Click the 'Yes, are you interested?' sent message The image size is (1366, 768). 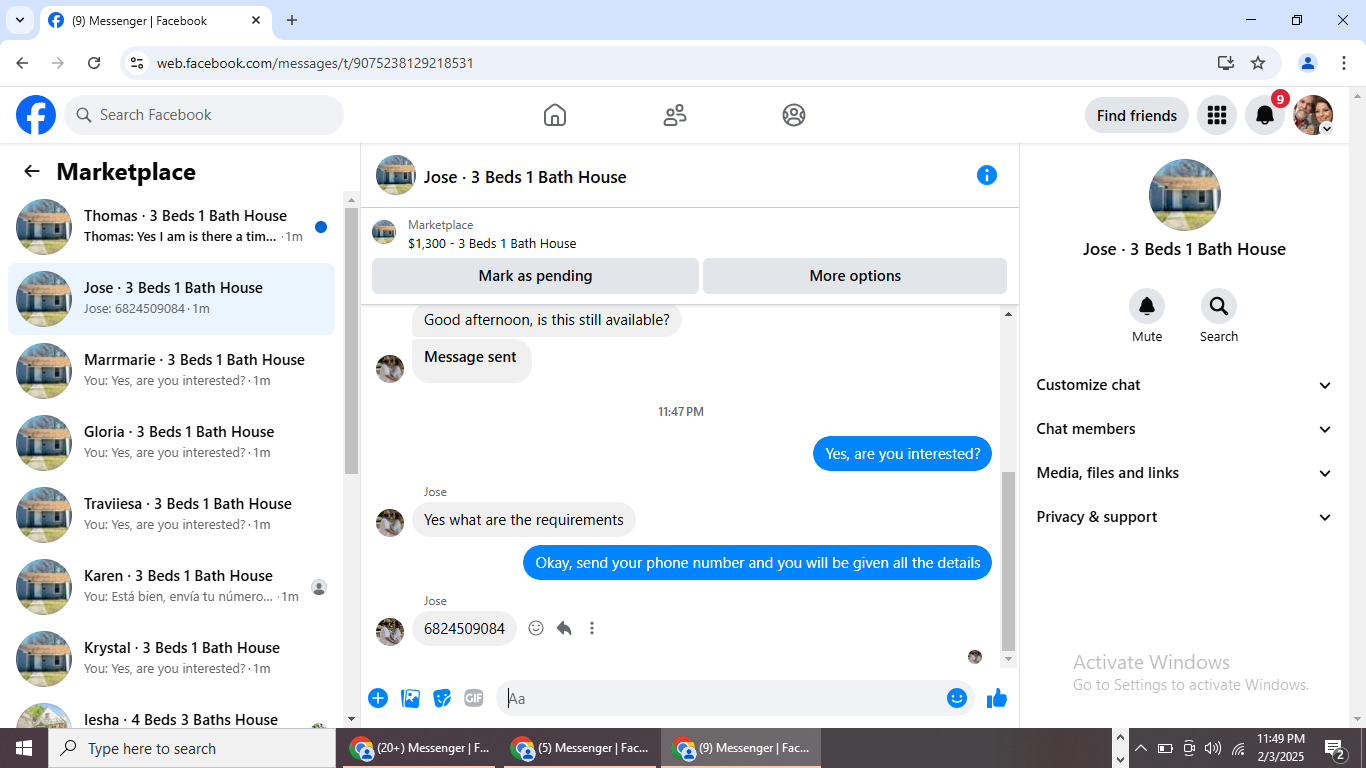[903, 454]
